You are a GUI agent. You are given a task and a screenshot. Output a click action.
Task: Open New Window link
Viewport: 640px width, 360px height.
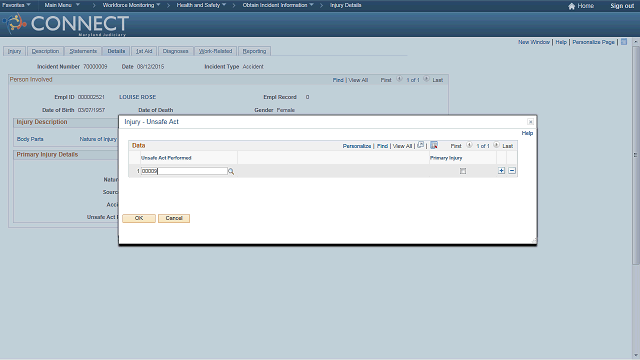click(534, 42)
